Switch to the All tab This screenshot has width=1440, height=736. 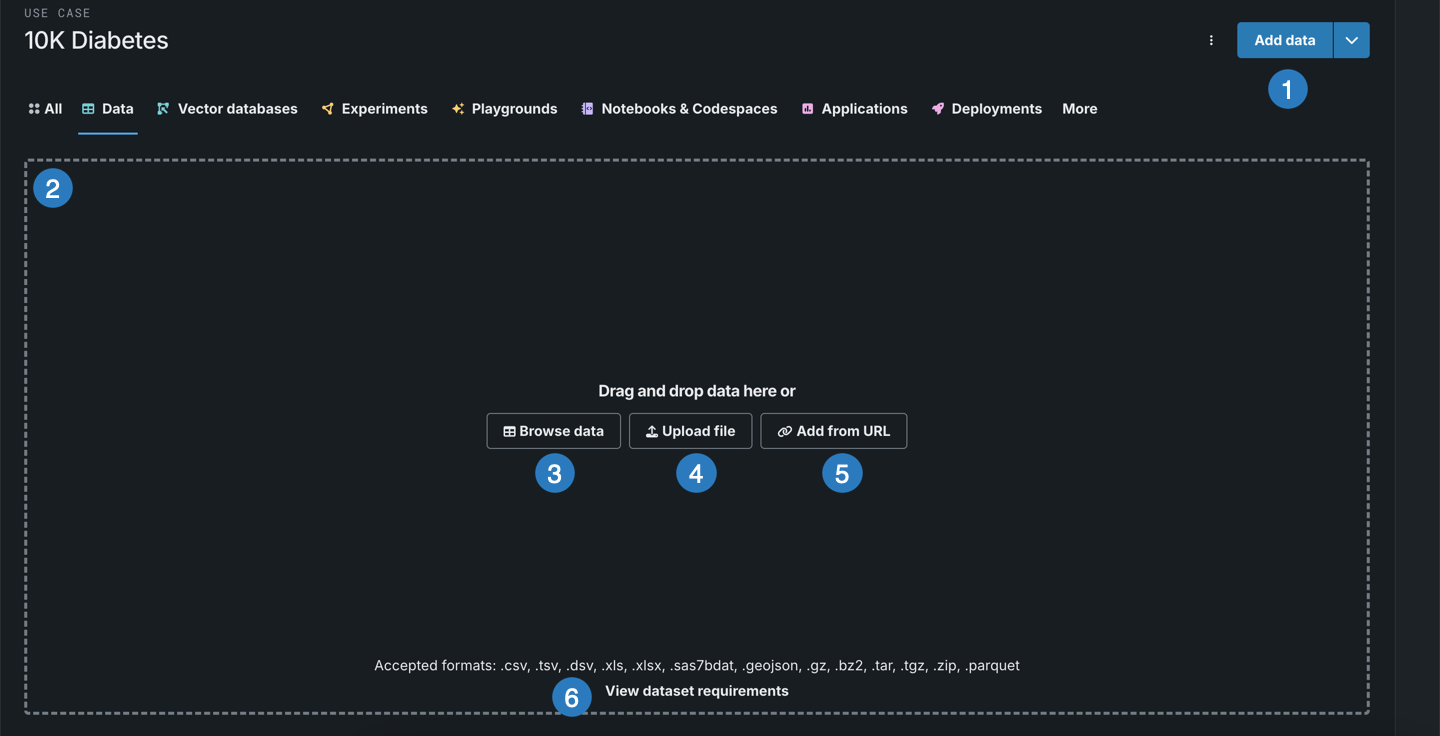pyautogui.click(x=45, y=109)
